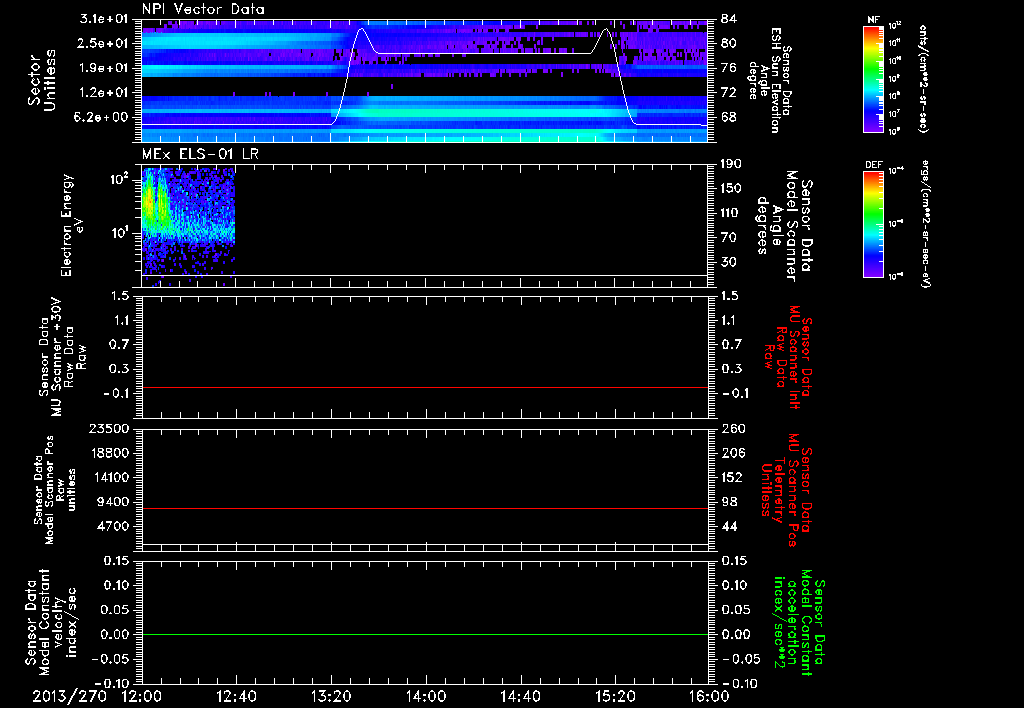
Task: Click the 6.2e+00 sector tick value
Action: click(102, 118)
